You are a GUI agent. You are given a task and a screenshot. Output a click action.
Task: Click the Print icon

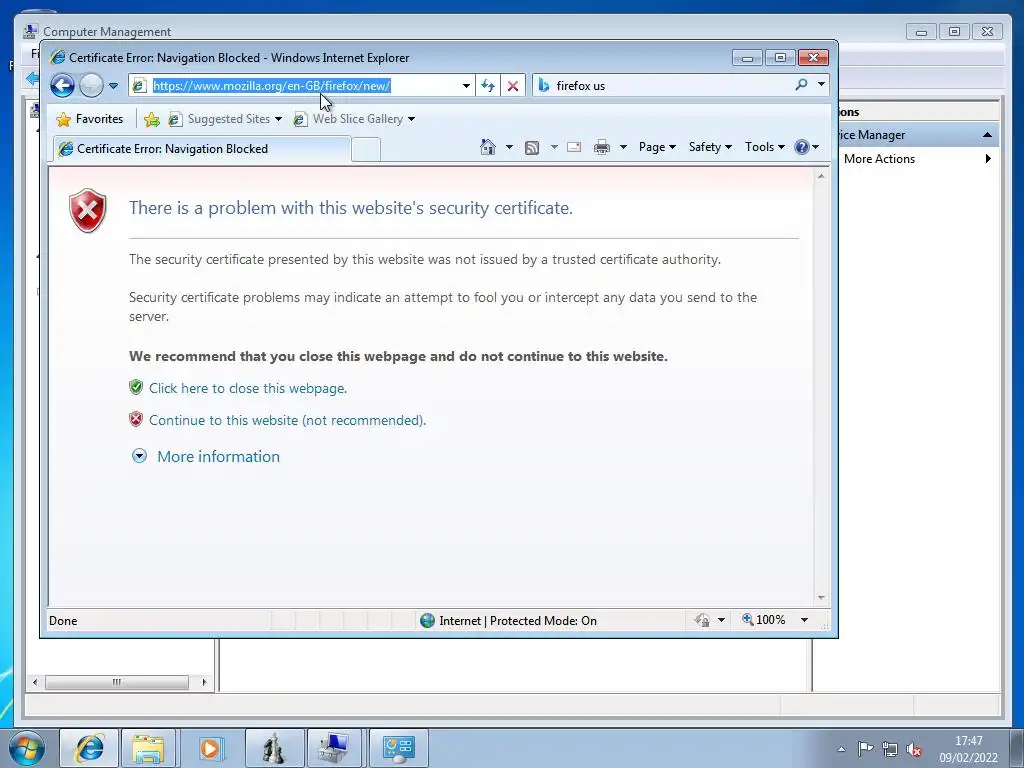[x=601, y=148]
